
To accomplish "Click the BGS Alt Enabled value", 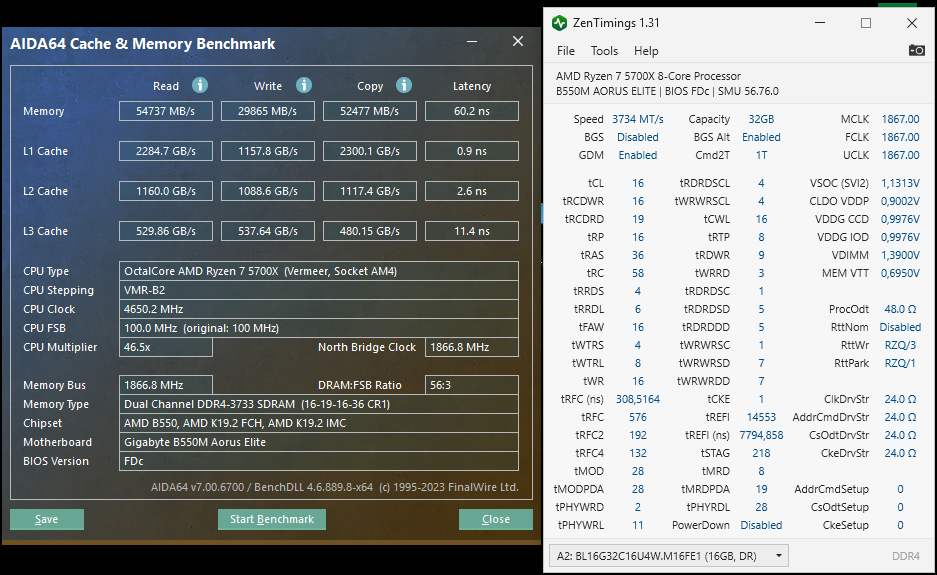I will pyautogui.click(x=761, y=137).
